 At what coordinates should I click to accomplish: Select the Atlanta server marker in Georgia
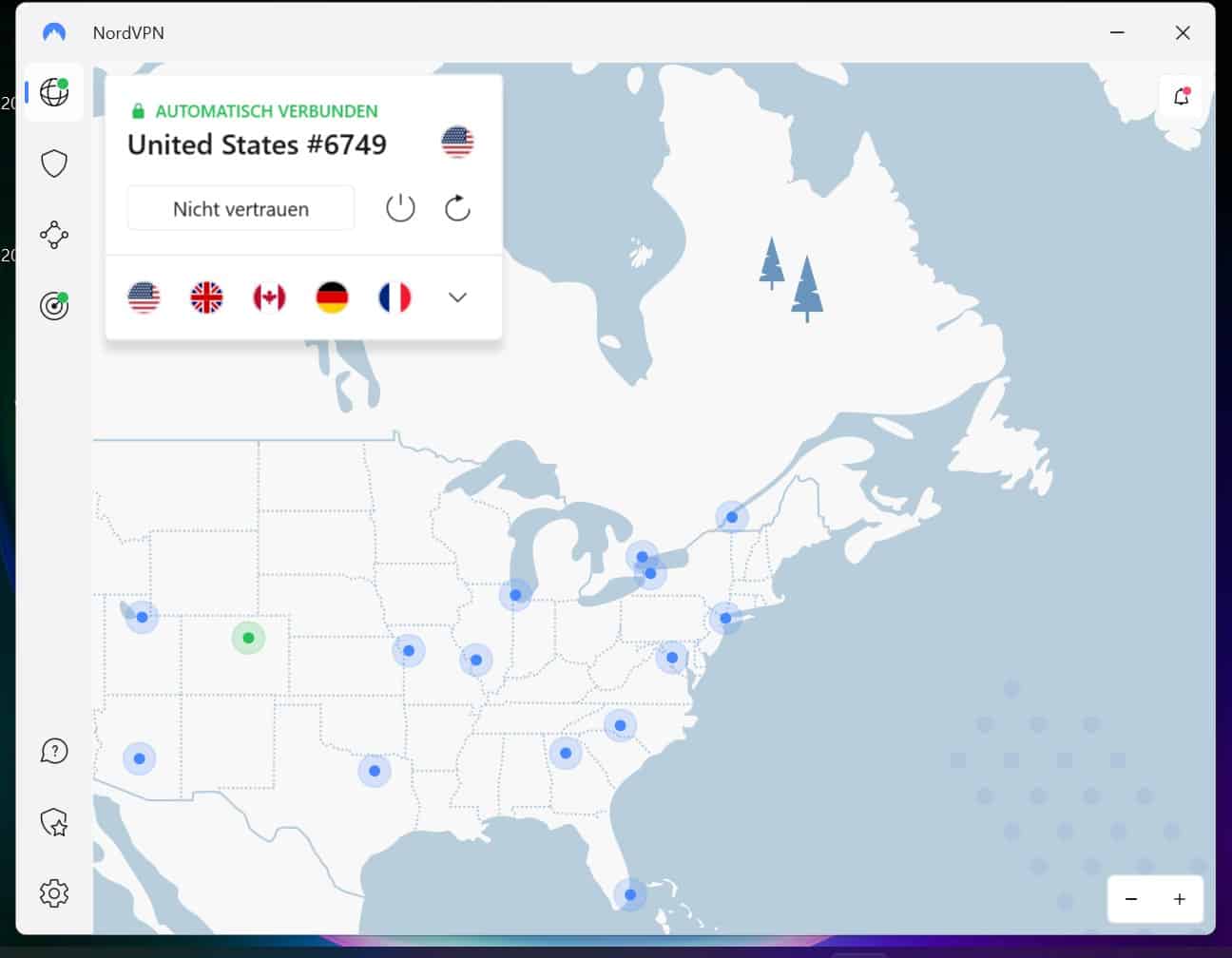[x=566, y=753]
